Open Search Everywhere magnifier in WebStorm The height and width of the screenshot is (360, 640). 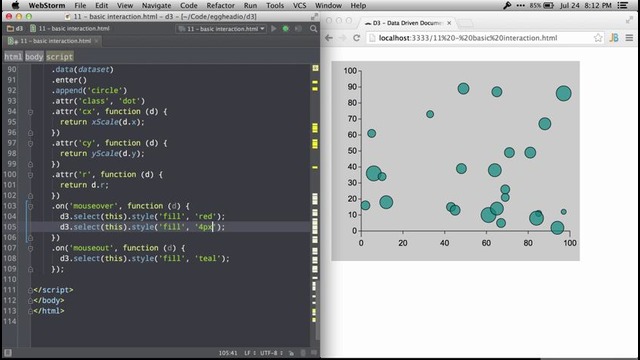(313, 29)
